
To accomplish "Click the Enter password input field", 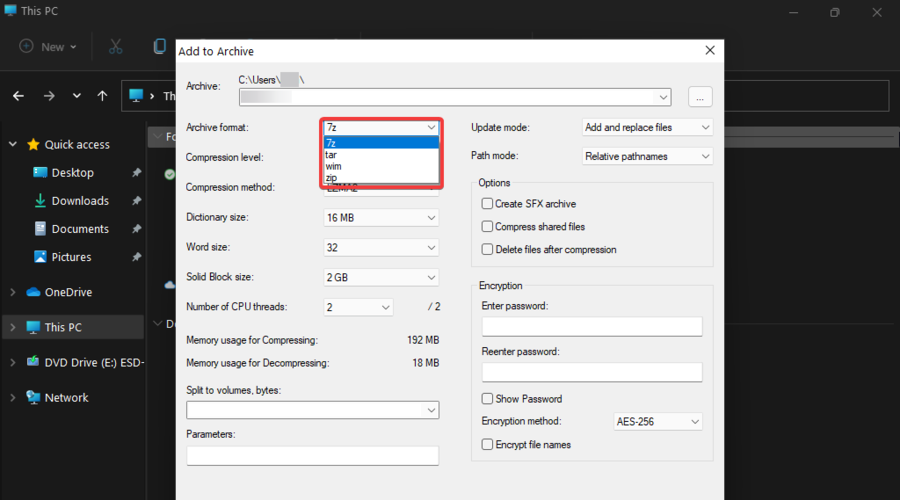I will coord(592,327).
